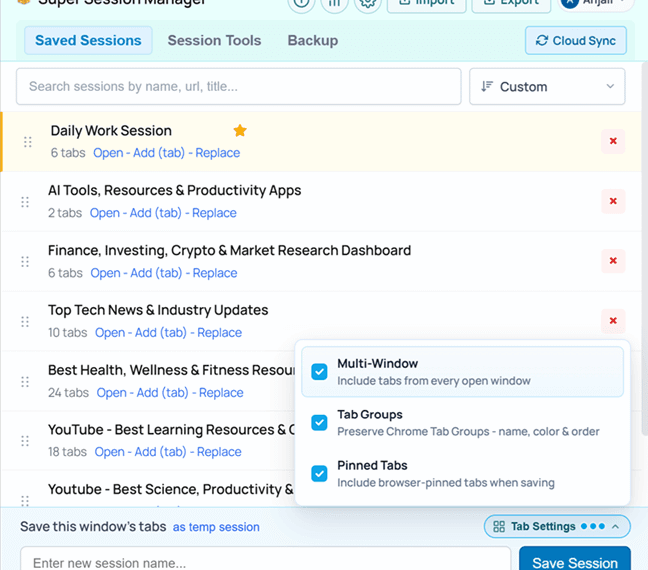Open the Backup tab

tap(313, 41)
